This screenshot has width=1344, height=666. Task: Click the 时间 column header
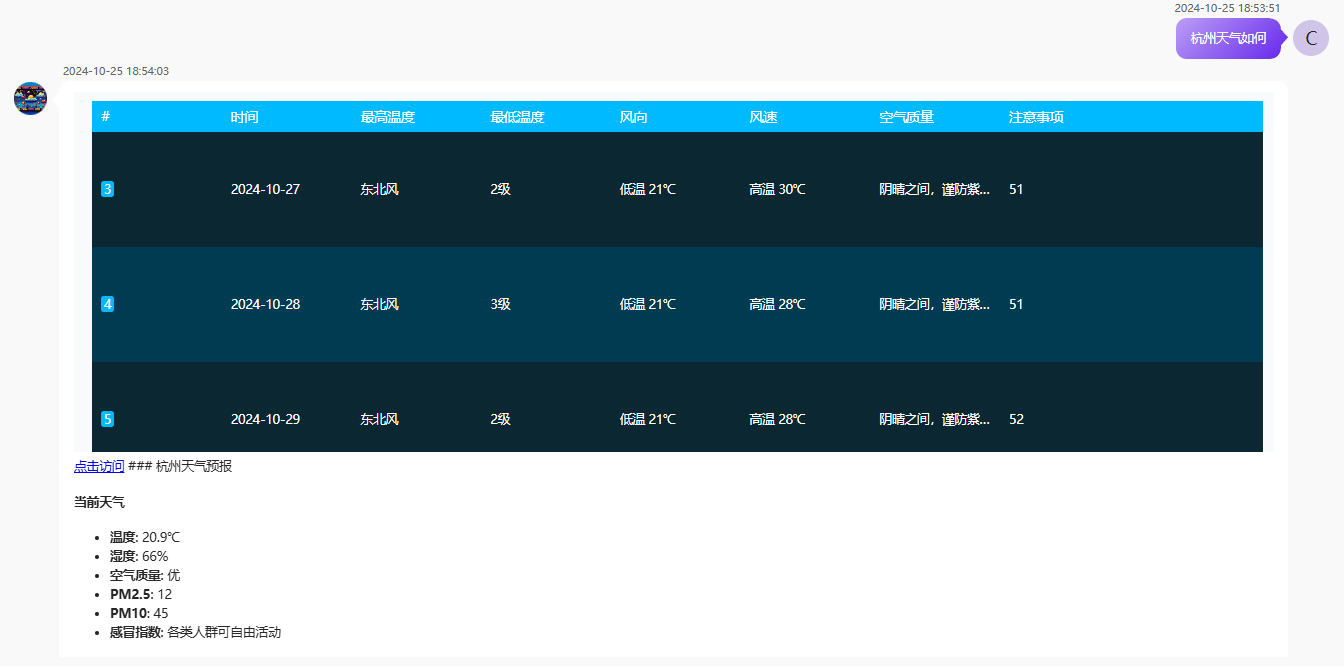244,117
